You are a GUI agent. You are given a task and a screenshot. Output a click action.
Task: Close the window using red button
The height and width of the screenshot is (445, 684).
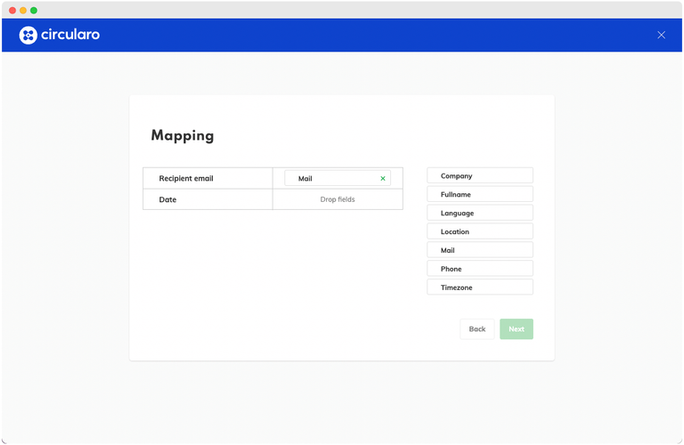(x=12, y=10)
